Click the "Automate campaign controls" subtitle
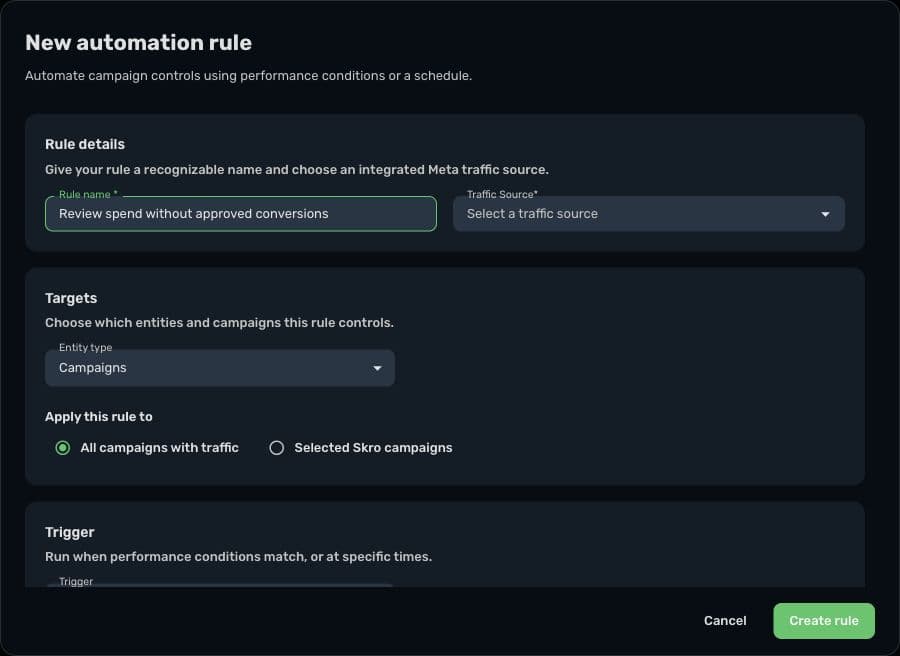The image size is (900, 656). (249, 76)
